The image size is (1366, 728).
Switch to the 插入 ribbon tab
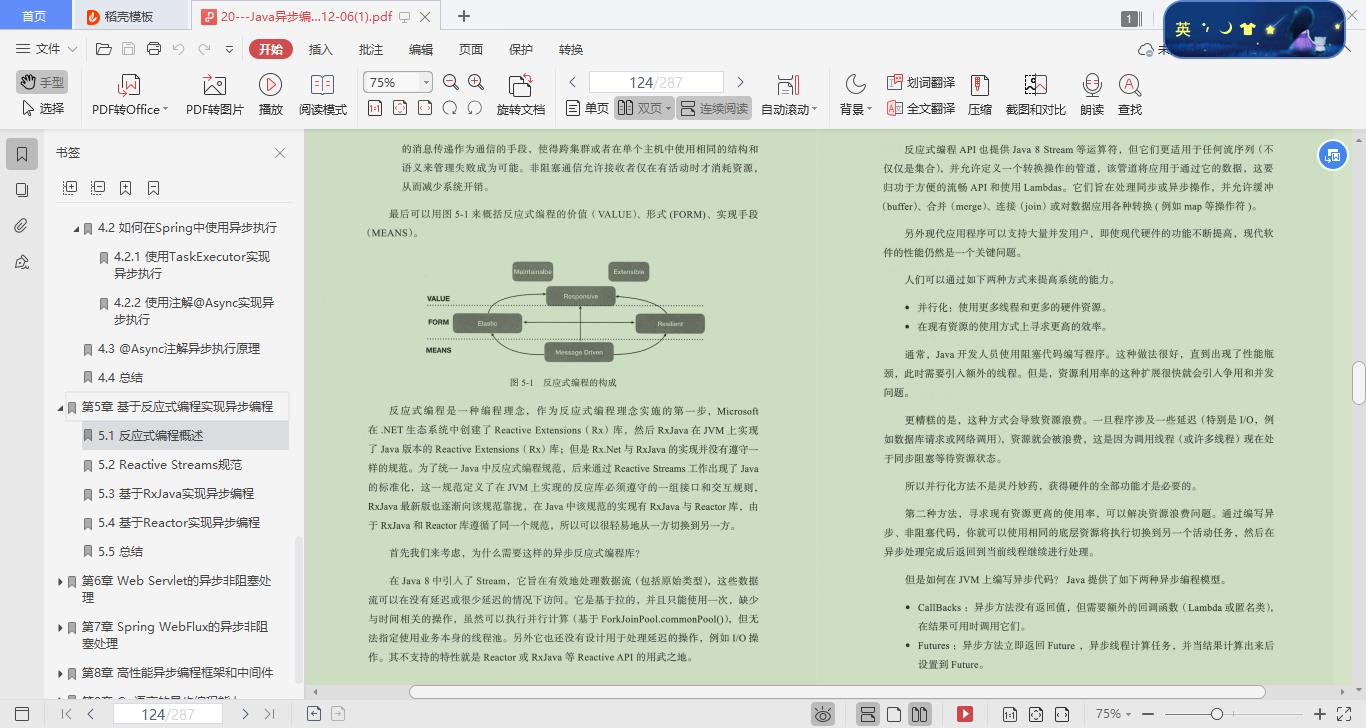tap(320, 49)
